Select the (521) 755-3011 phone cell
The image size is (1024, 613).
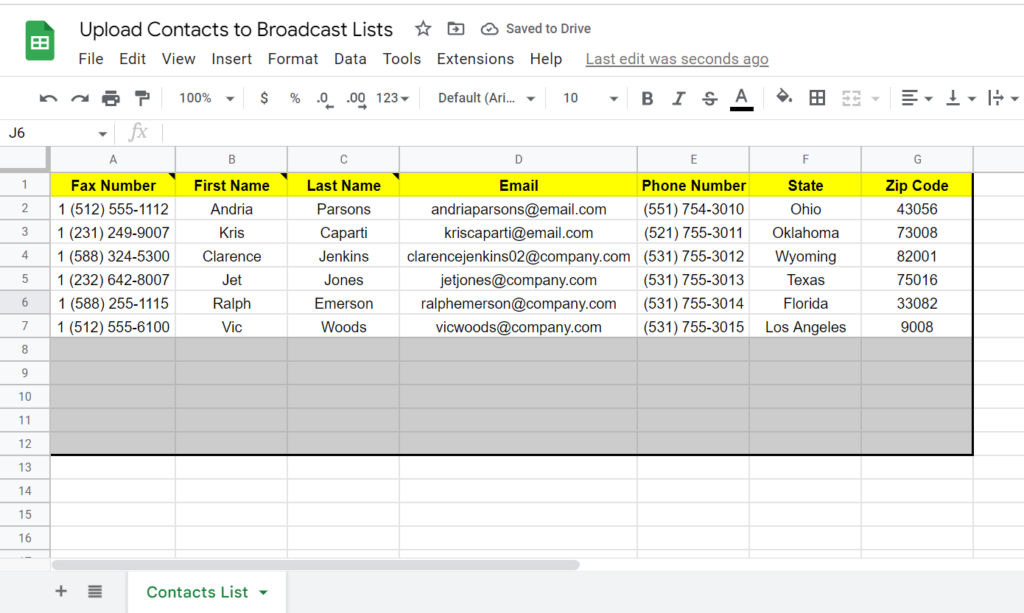click(x=693, y=232)
